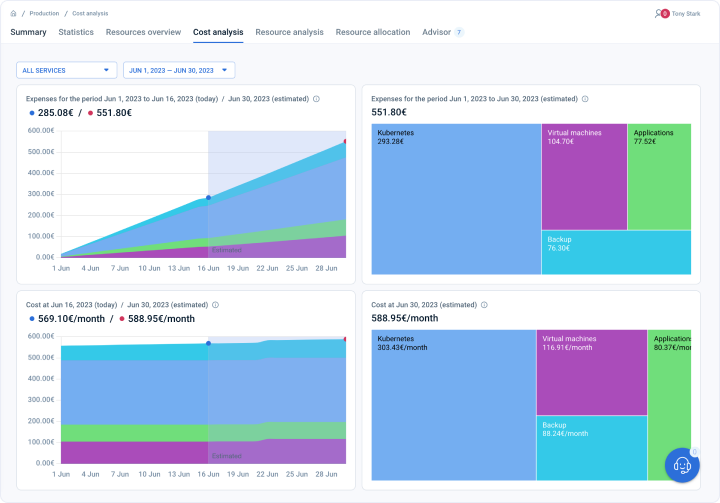Open Resource analysis tab
This screenshot has height=503, width=720.
pos(289,32)
